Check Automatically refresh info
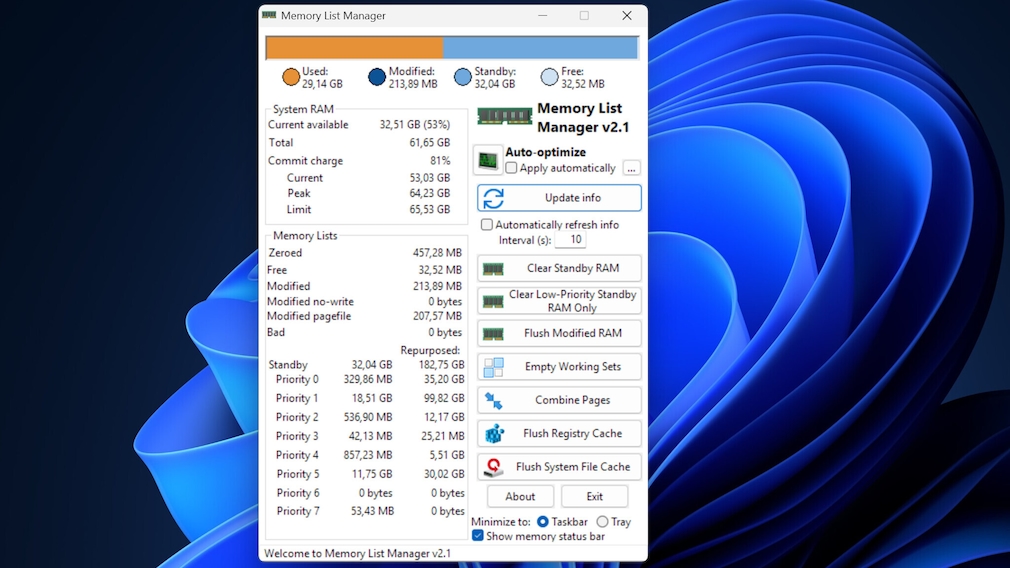Screen dimensions: 1010x568 pyautogui.click(x=487, y=225)
